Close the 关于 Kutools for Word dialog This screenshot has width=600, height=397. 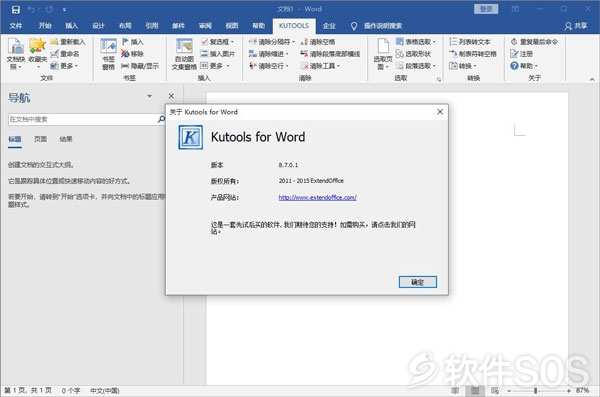click(440, 112)
